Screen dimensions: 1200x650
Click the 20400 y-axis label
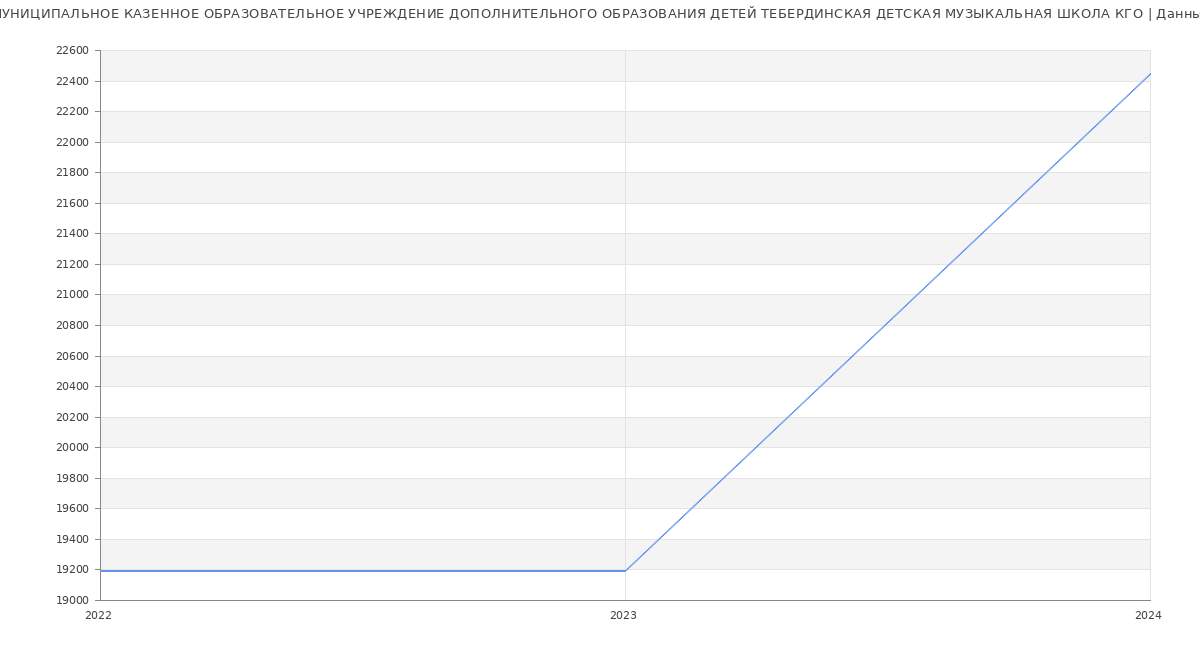[72, 387]
